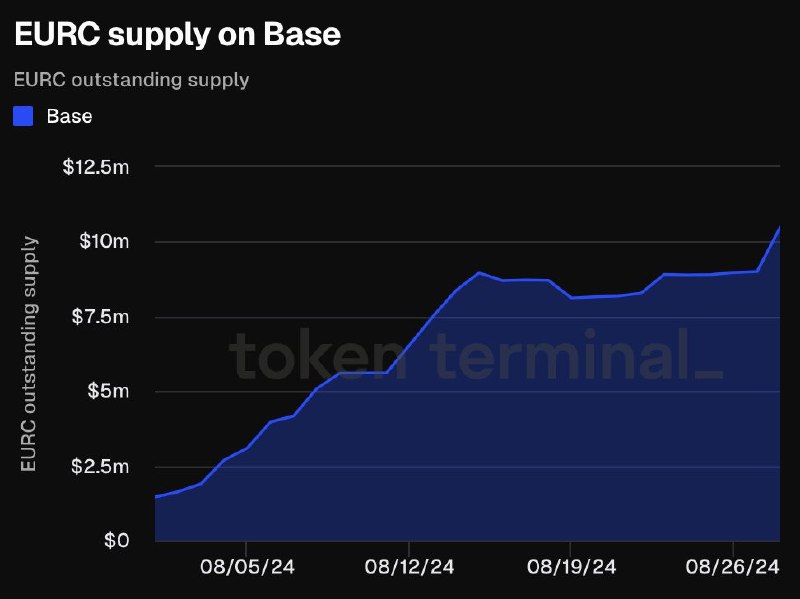Select the 08/05/24 date tick
800x599 pixels.
tap(247, 567)
